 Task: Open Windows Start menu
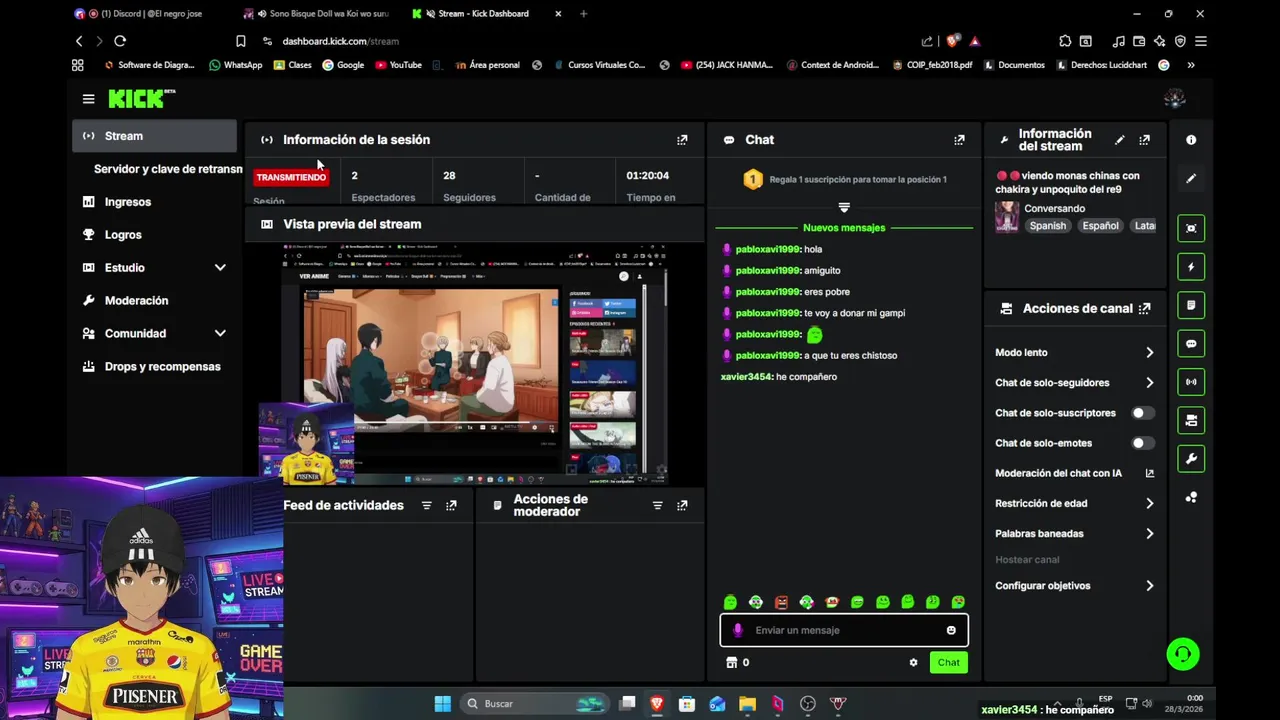(442, 704)
